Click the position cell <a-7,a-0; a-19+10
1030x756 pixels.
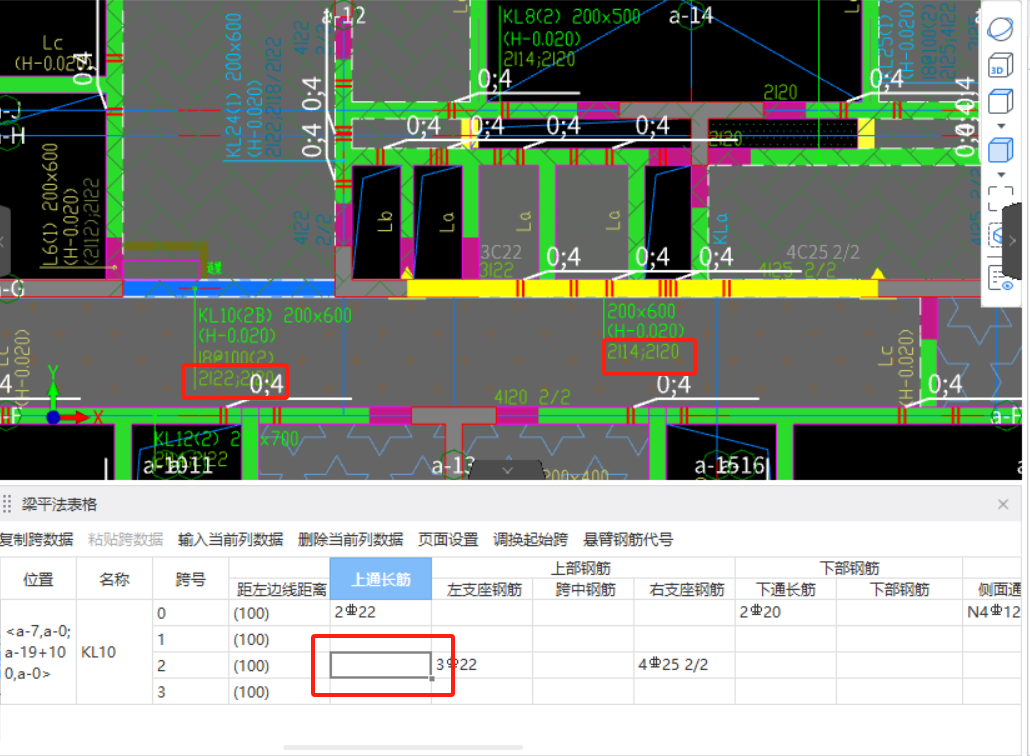(x=38, y=652)
